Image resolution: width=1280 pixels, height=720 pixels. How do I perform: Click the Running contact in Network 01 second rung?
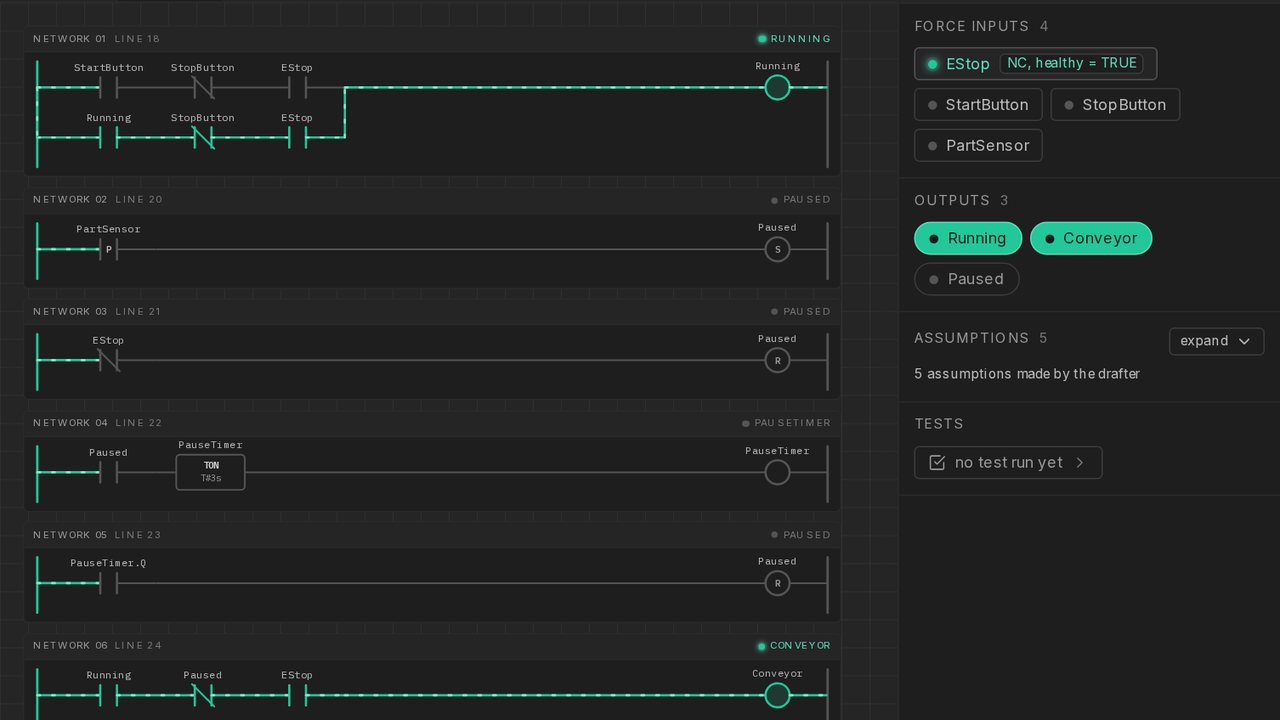point(109,137)
